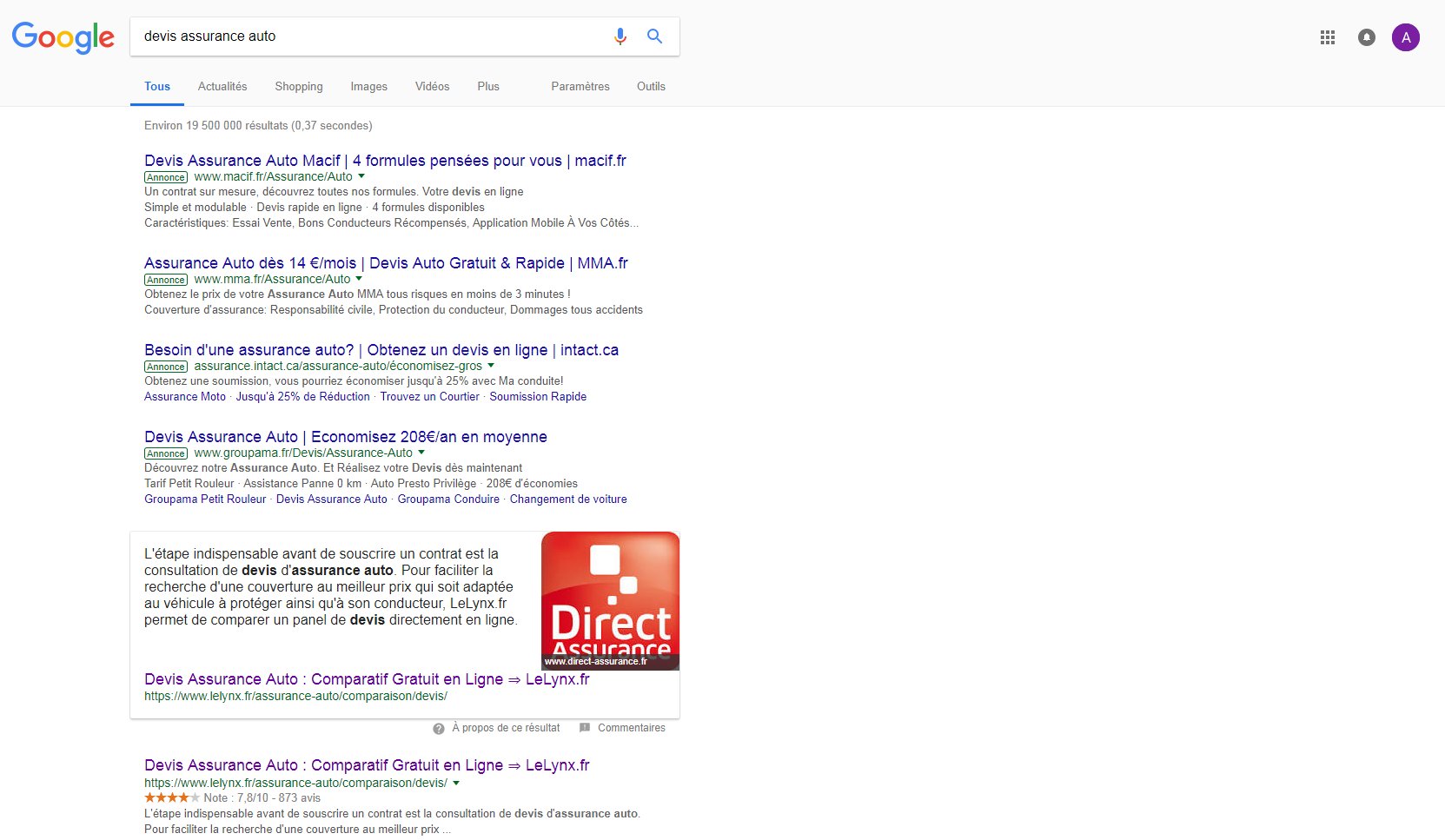Click the Google logo
This screenshot has width=1445, height=840.
coord(63,37)
